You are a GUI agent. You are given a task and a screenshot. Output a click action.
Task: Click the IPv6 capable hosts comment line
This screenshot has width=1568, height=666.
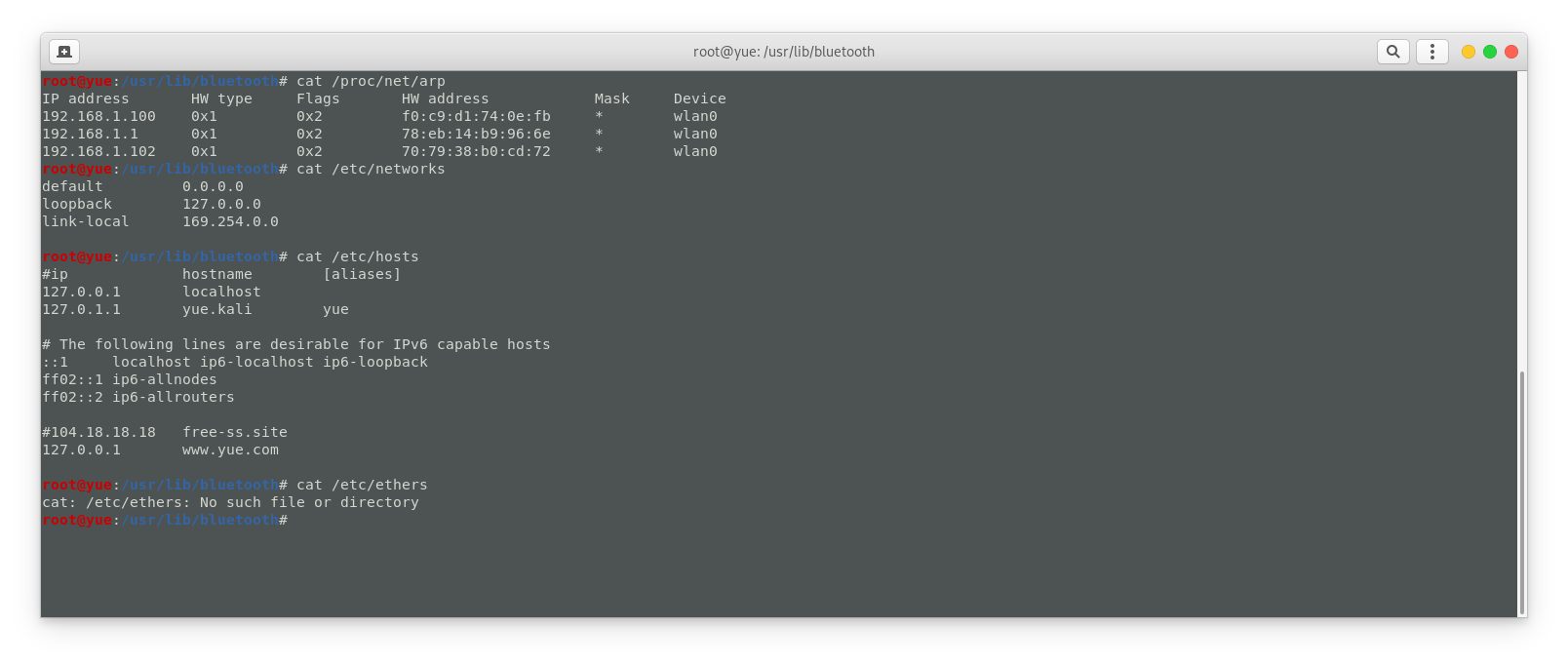pyautogui.click(x=296, y=344)
